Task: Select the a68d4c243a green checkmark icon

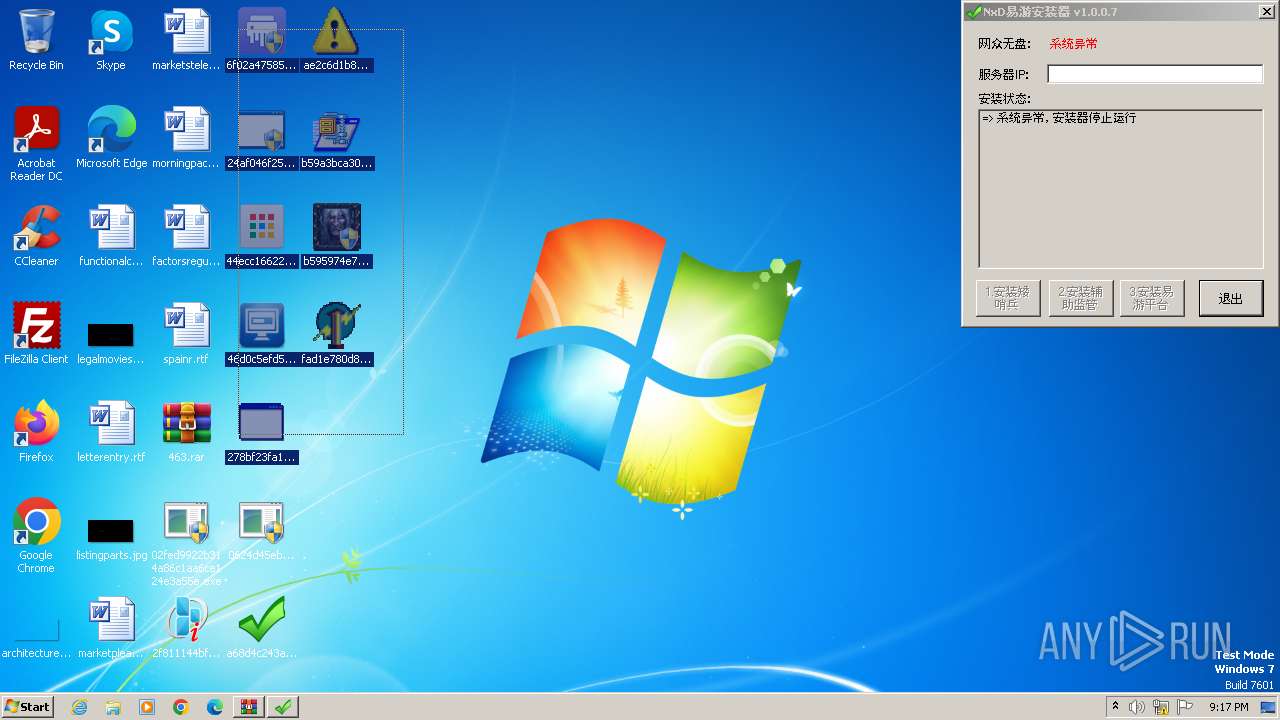Action: click(262, 628)
